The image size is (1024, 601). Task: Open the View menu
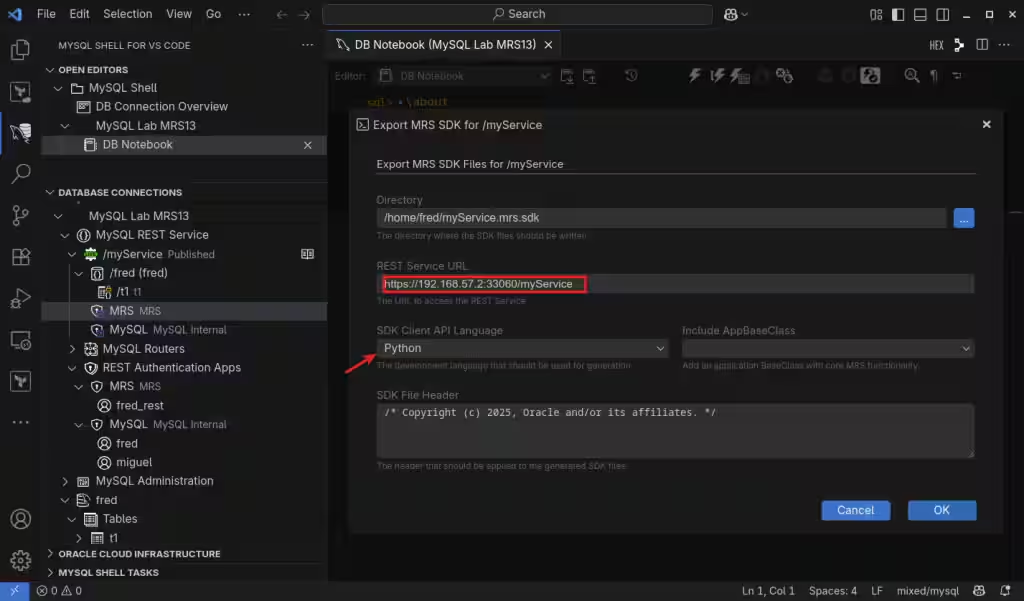point(178,14)
